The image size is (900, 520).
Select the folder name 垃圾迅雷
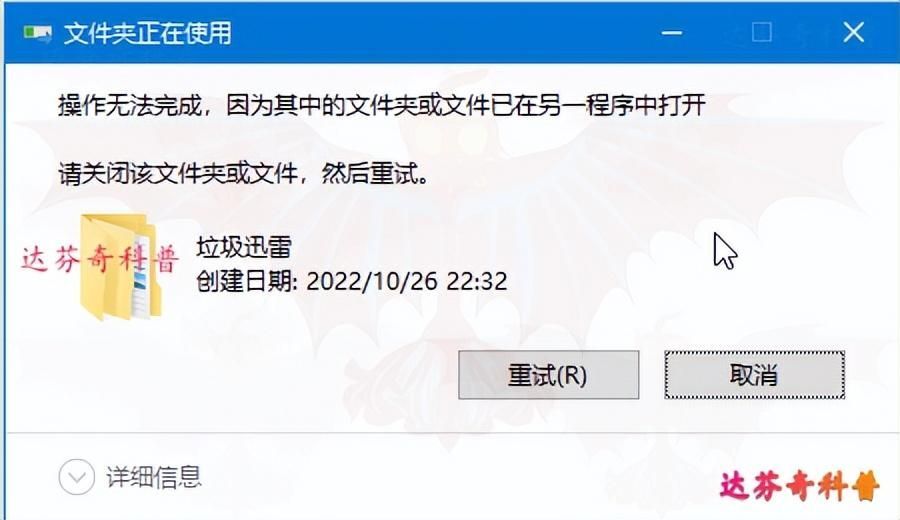pos(244,247)
